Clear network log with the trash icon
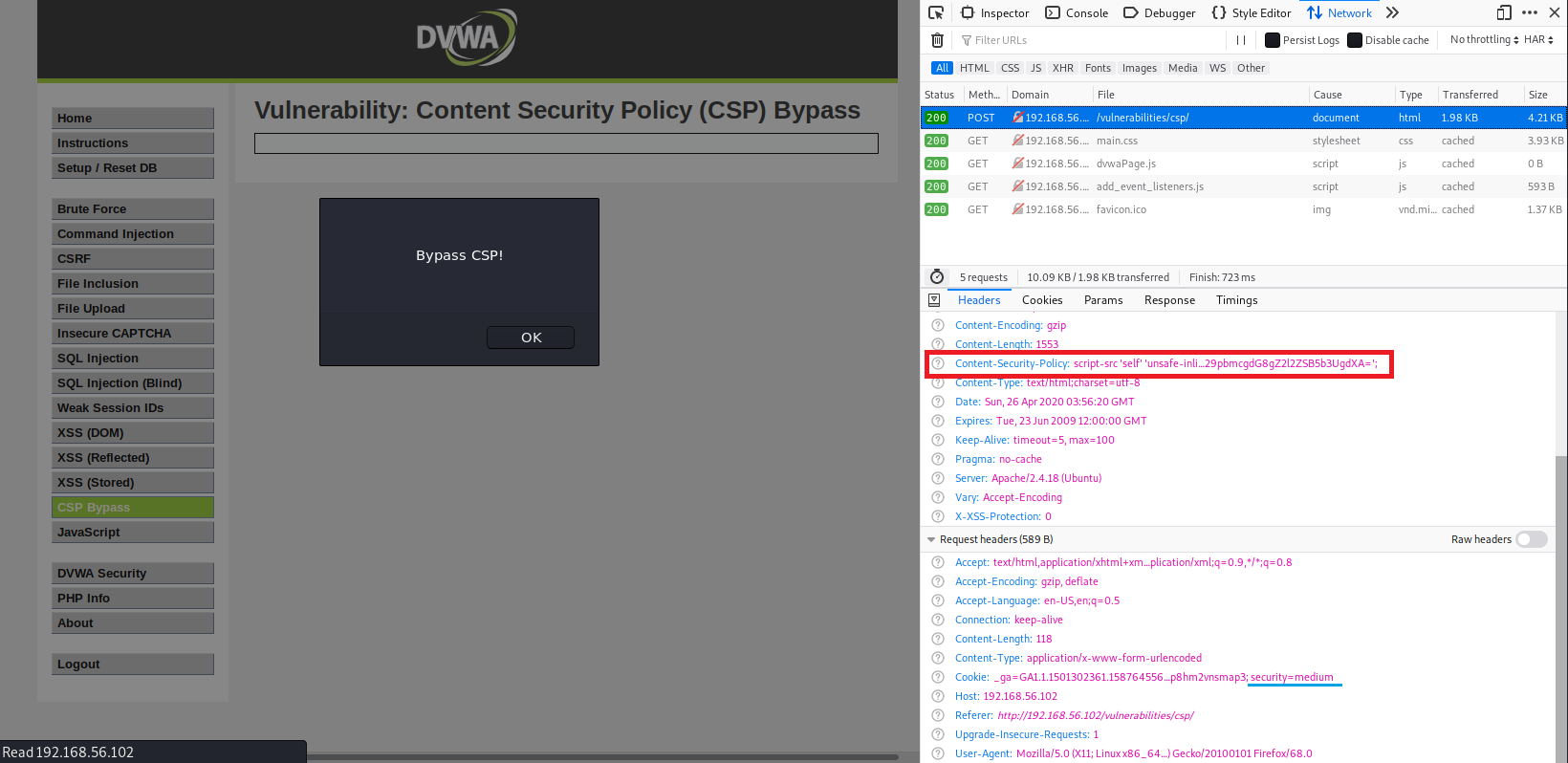This screenshot has width=1568, height=763. 937,40
